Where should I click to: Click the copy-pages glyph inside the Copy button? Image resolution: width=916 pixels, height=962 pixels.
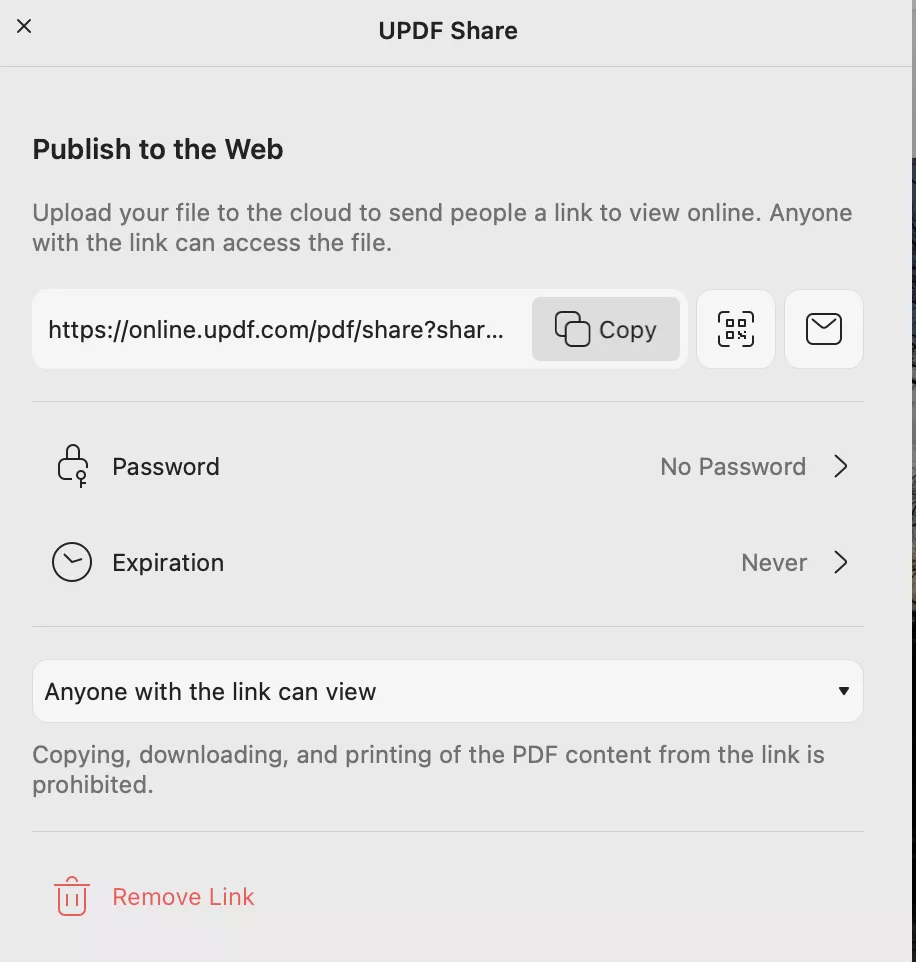click(571, 329)
